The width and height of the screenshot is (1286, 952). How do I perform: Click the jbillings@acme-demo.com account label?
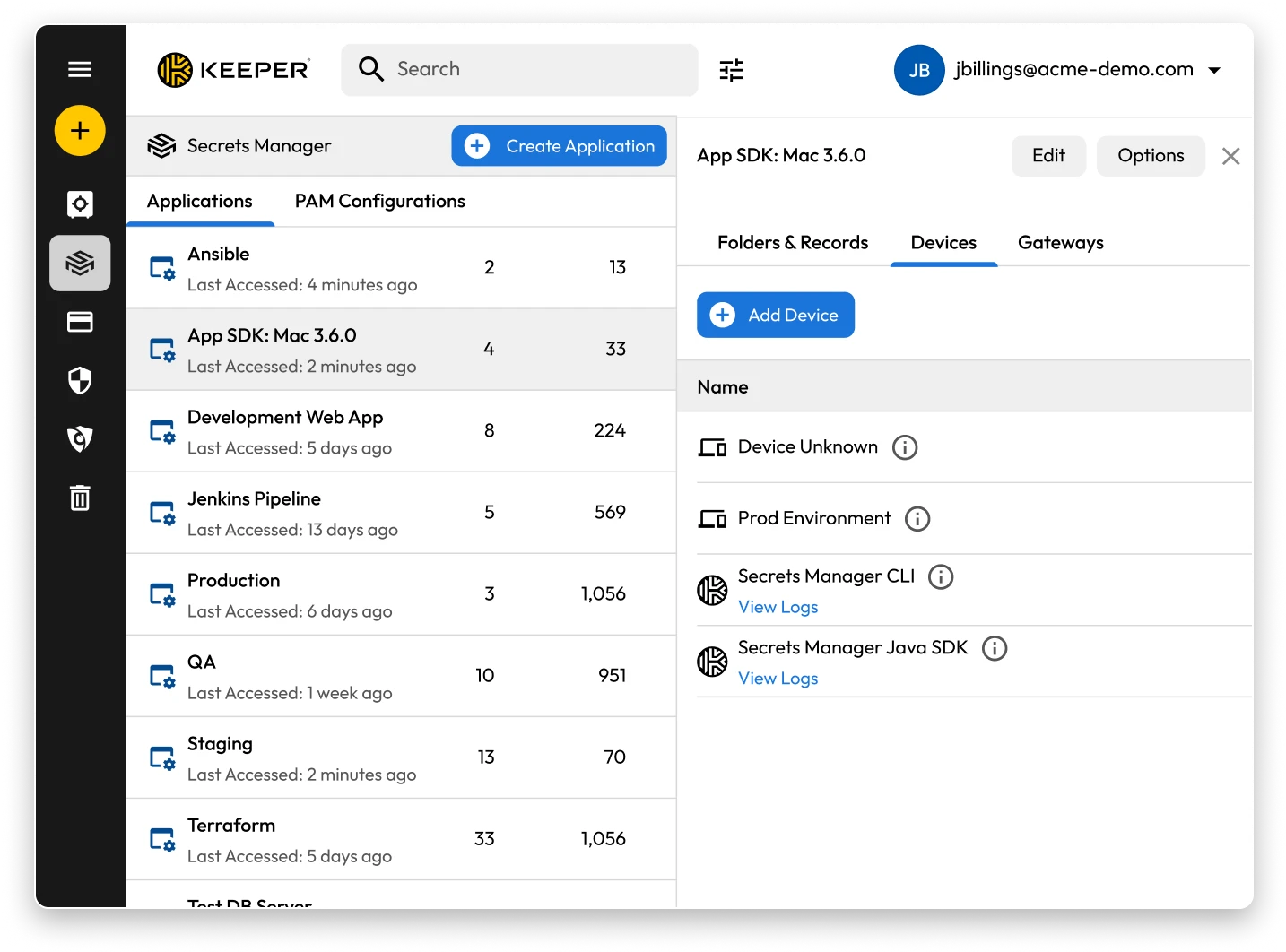click(x=1073, y=69)
